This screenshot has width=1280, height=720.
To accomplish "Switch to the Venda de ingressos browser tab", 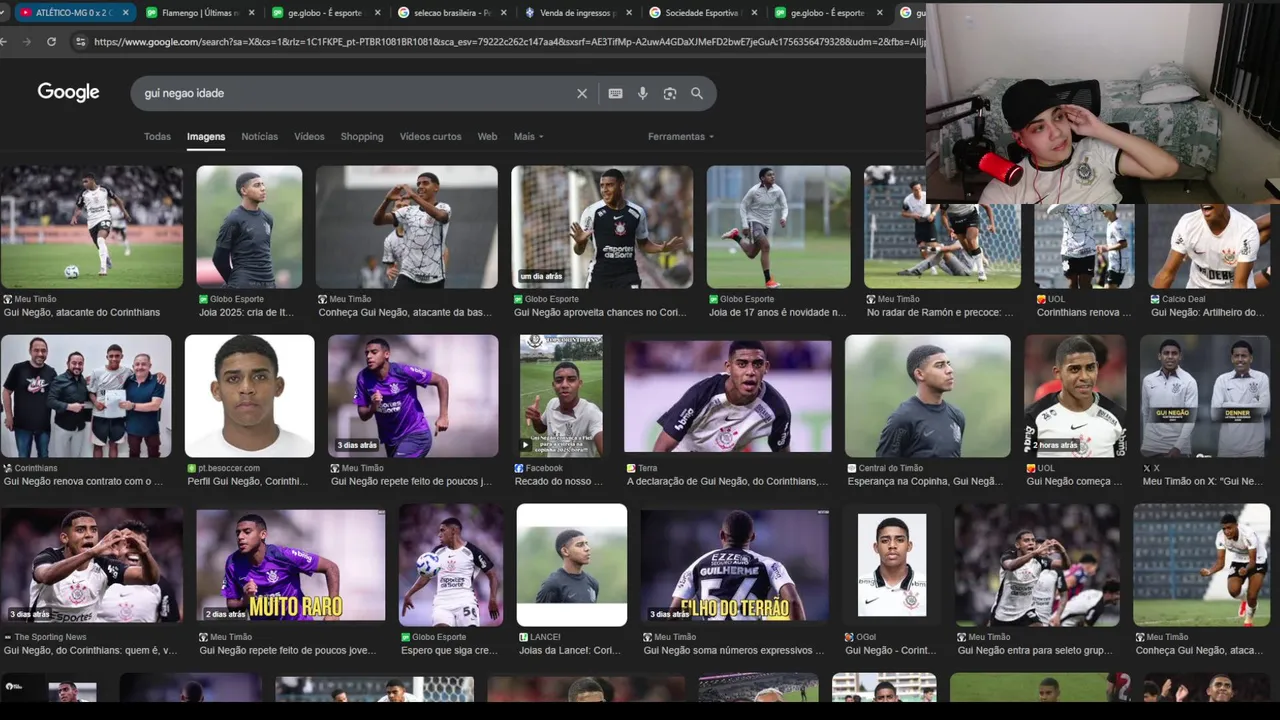I will pos(577,13).
